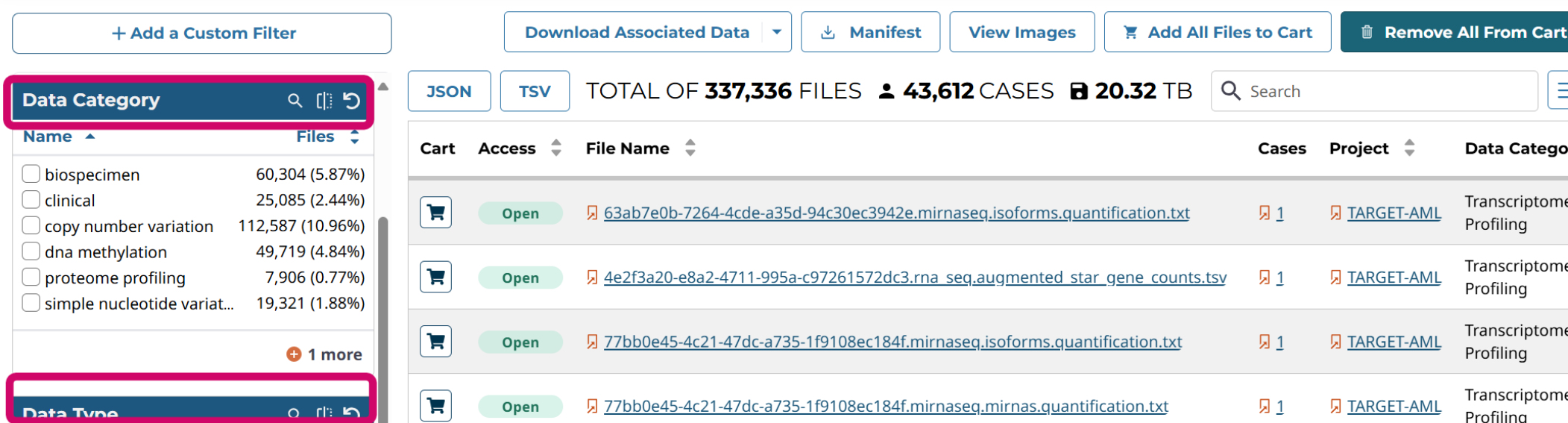This screenshot has height=423, width=1568.
Task: Export table as JSON
Action: coord(449,91)
